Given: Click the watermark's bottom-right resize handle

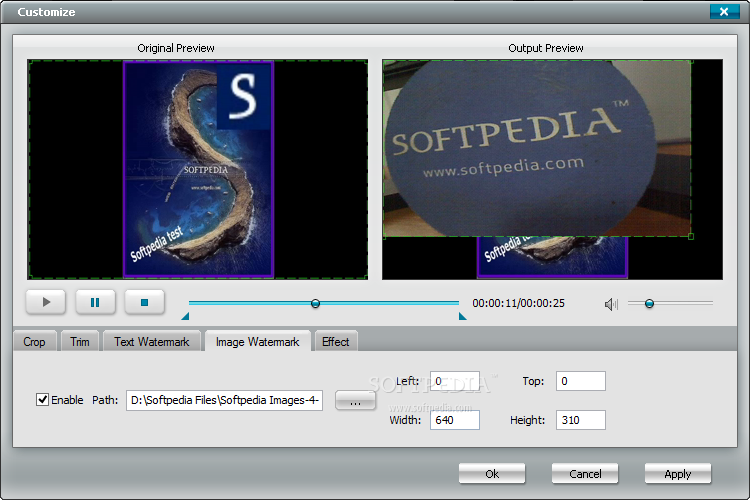Looking at the screenshot, I should point(691,236).
